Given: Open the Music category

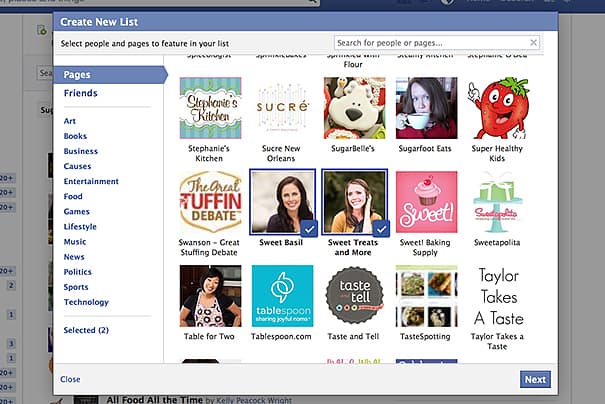Looking at the screenshot, I should (x=75, y=242).
